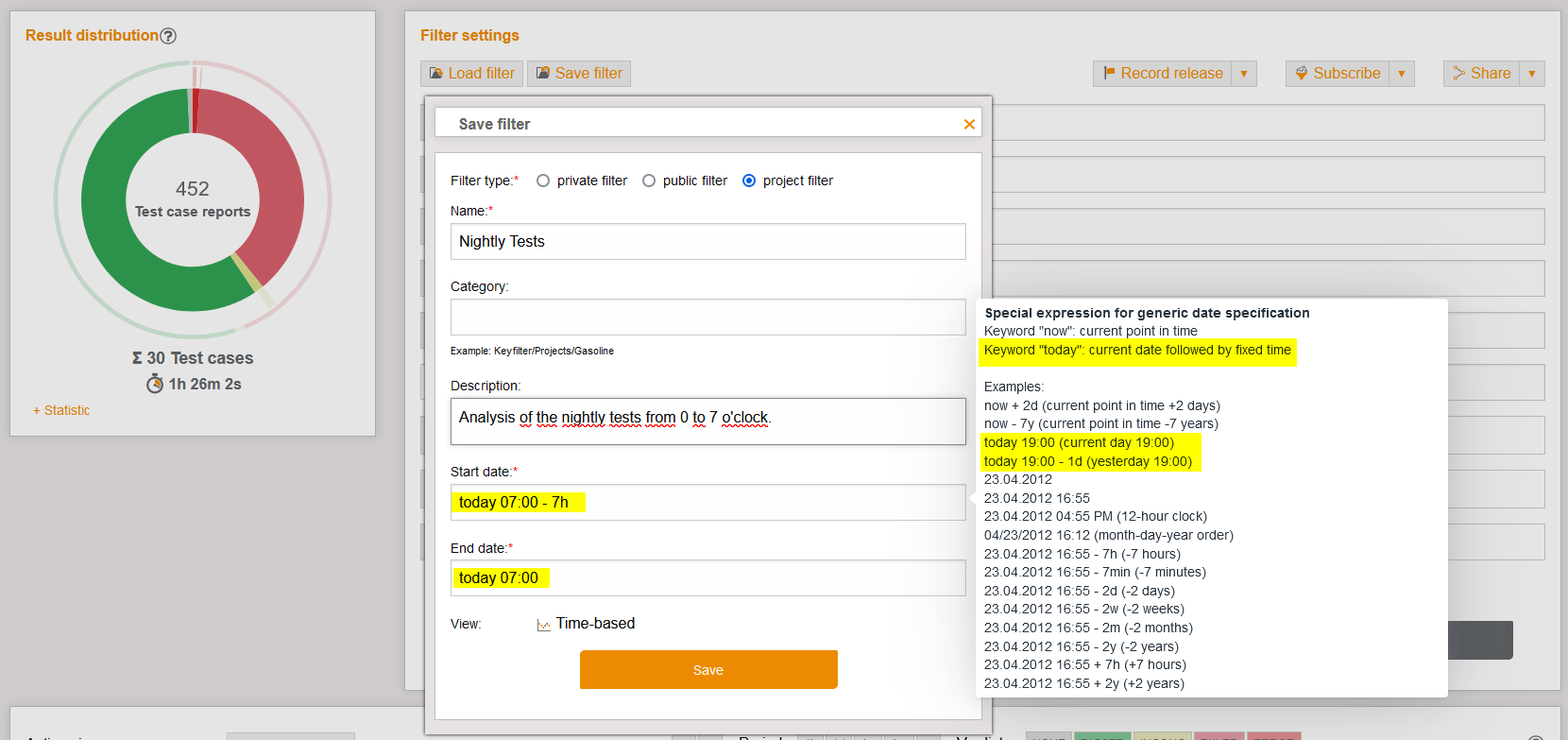
Task: Expand the Share dropdown arrow
Action: click(x=1532, y=74)
